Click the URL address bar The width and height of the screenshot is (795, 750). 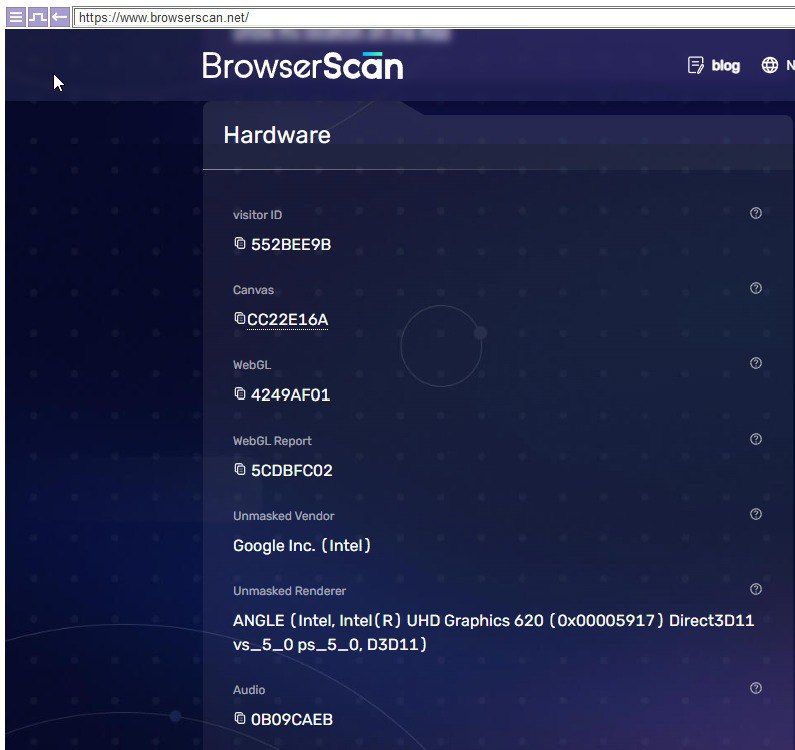pos(400,17)
